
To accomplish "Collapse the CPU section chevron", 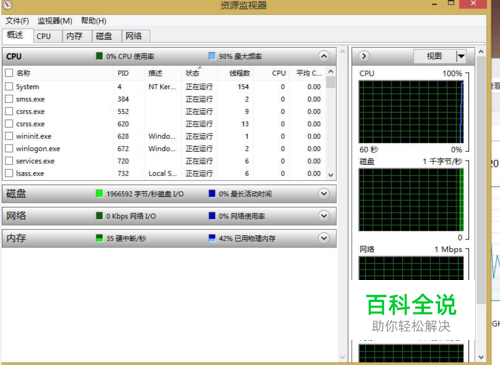I will pos(324,56).
